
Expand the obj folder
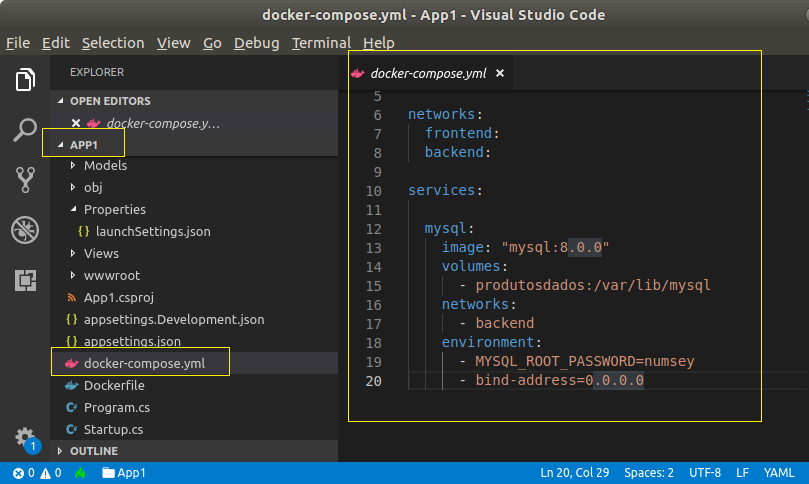click(73, 187)
